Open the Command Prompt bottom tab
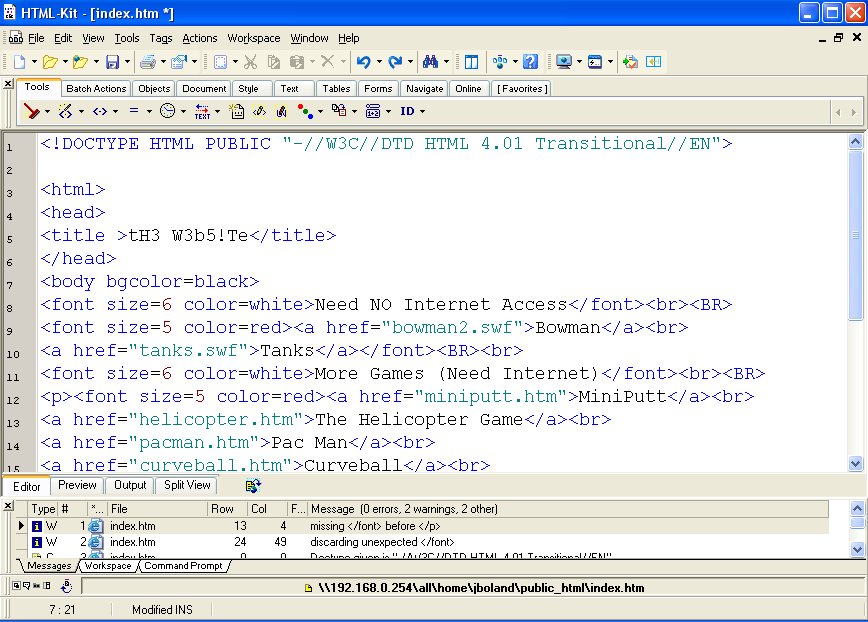 click(183, 566)
